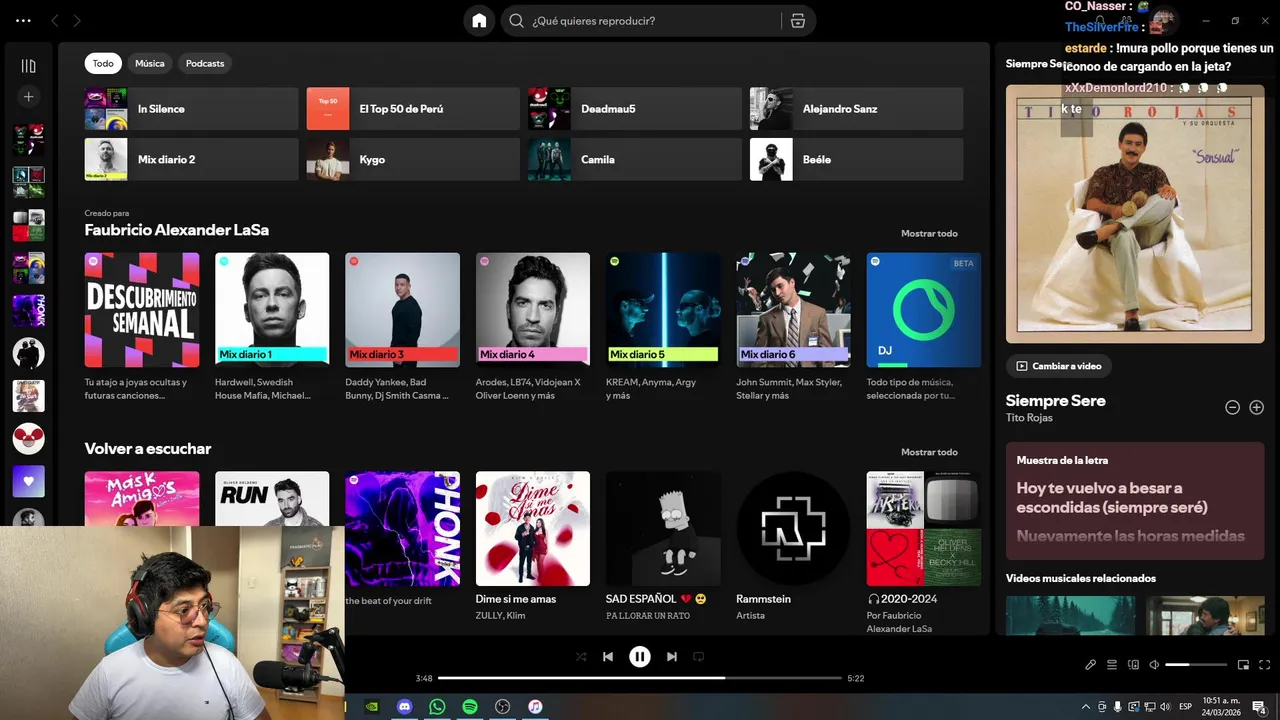Skip to previous track
Screen dimensions: 1280x720
pos(608,657)
